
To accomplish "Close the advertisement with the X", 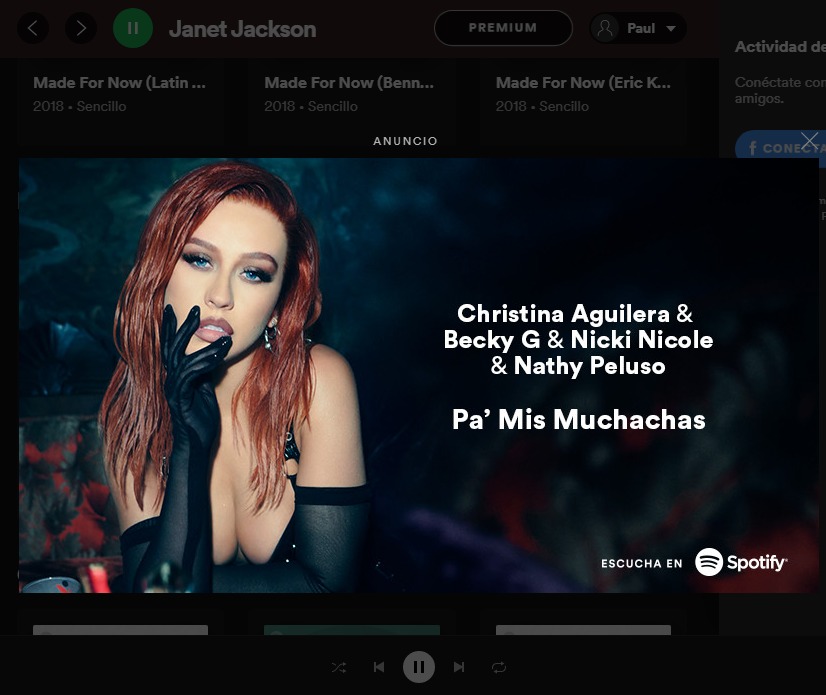I will 809,141.
